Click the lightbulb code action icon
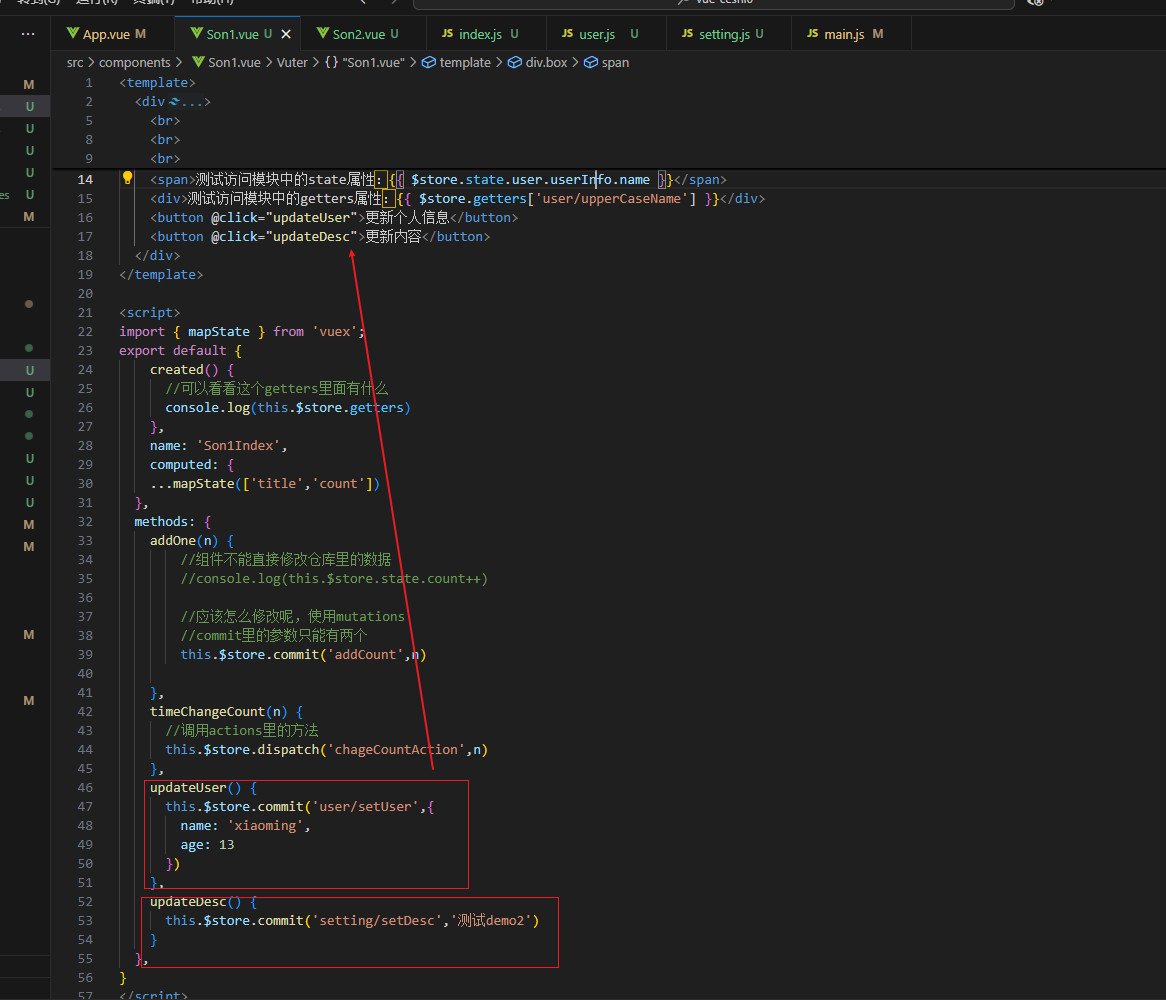 tap(127, 178)
